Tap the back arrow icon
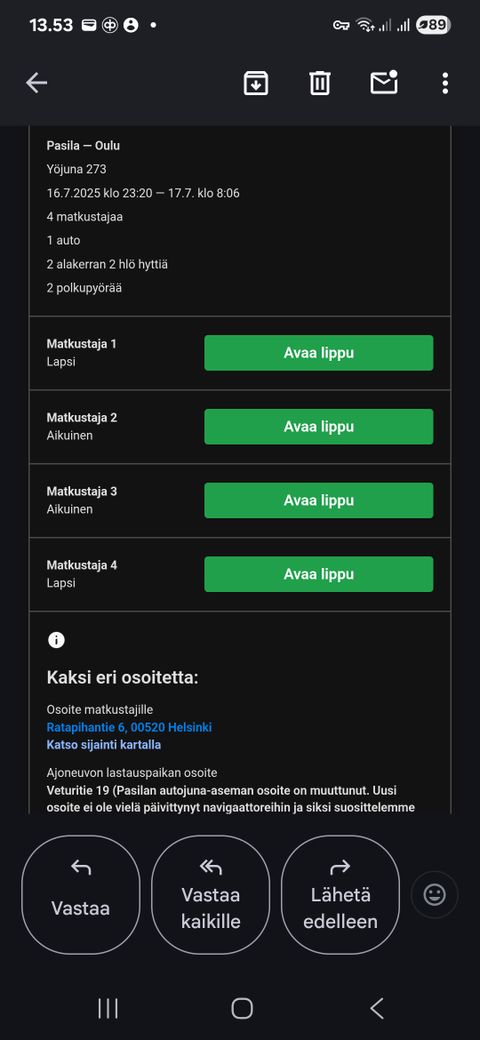480x1040 pixels. [x=36, y=83]
